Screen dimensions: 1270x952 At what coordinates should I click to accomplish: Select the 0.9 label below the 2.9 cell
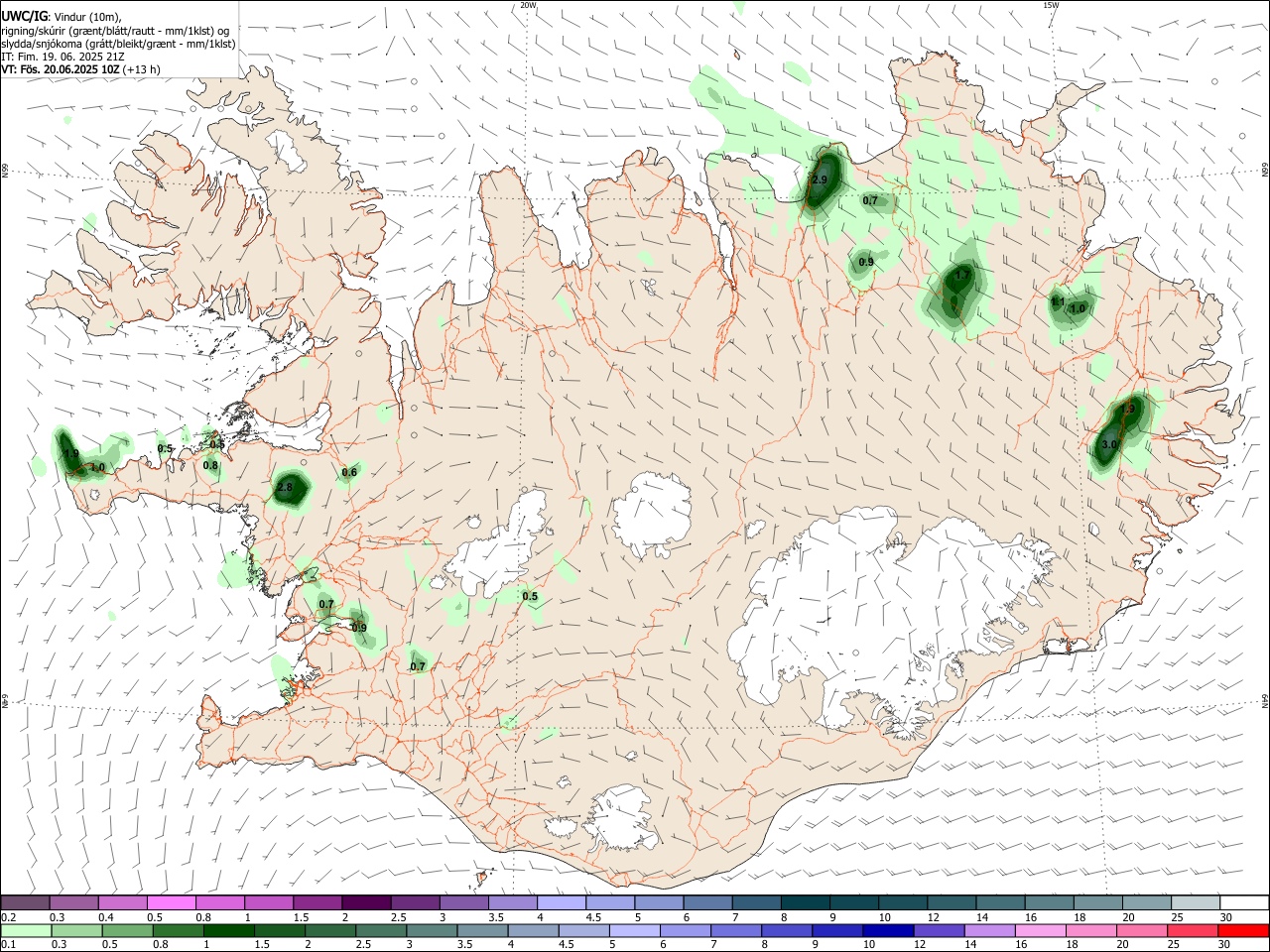[866, 263]
